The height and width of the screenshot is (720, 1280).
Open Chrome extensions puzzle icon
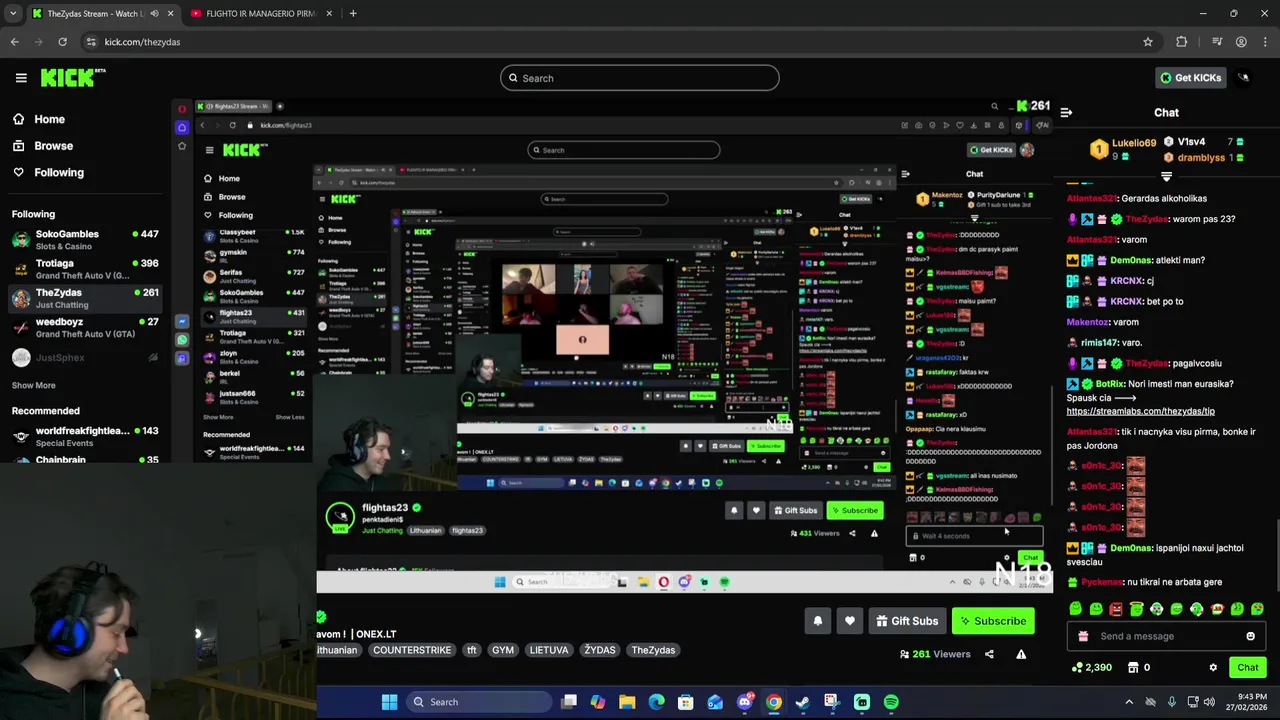(1182, 42)
